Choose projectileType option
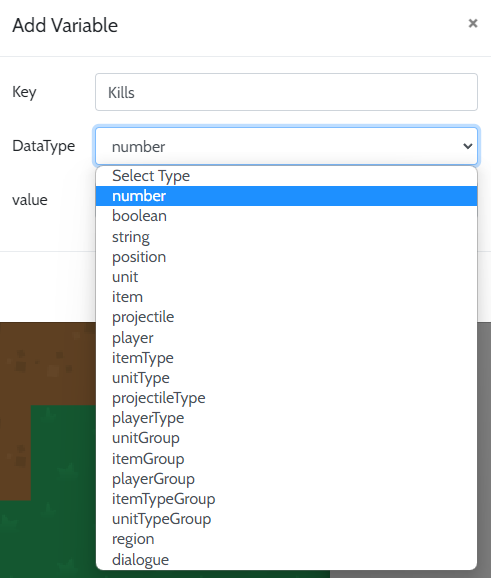The width and height of the screenshot is (491, 578). [286, 398]
